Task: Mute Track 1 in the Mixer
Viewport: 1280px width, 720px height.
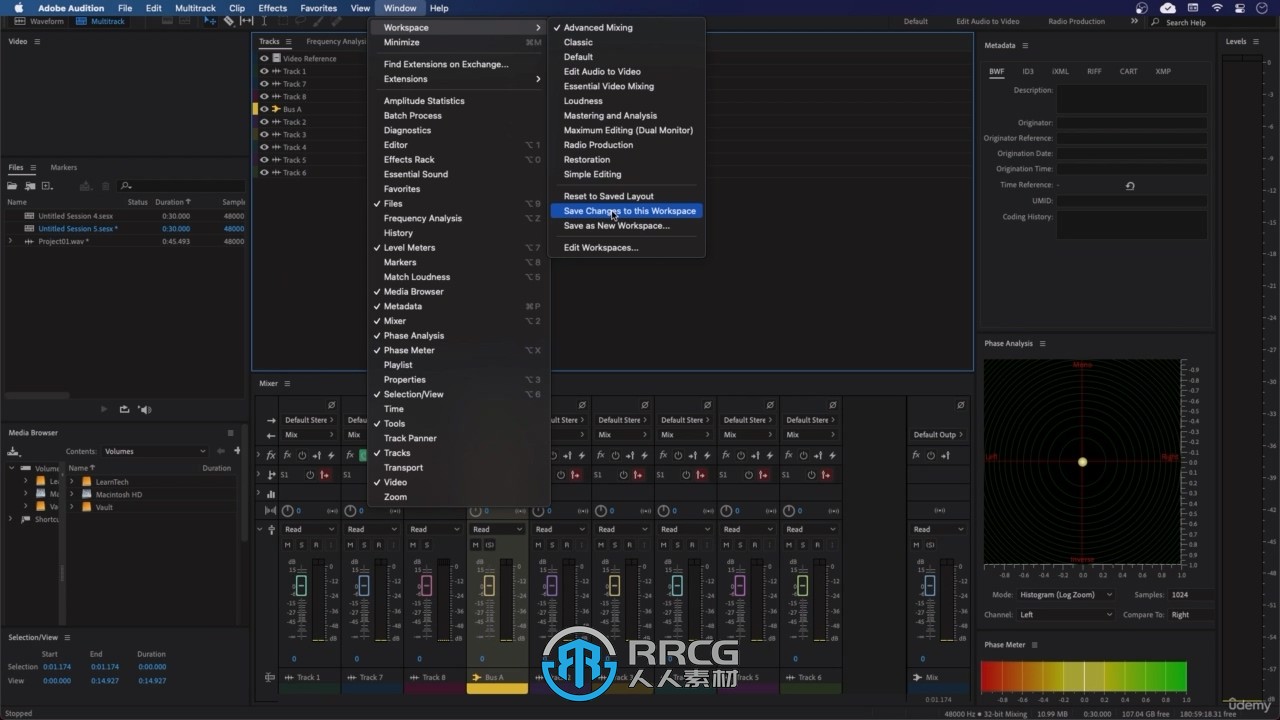Action: [288, 545]
